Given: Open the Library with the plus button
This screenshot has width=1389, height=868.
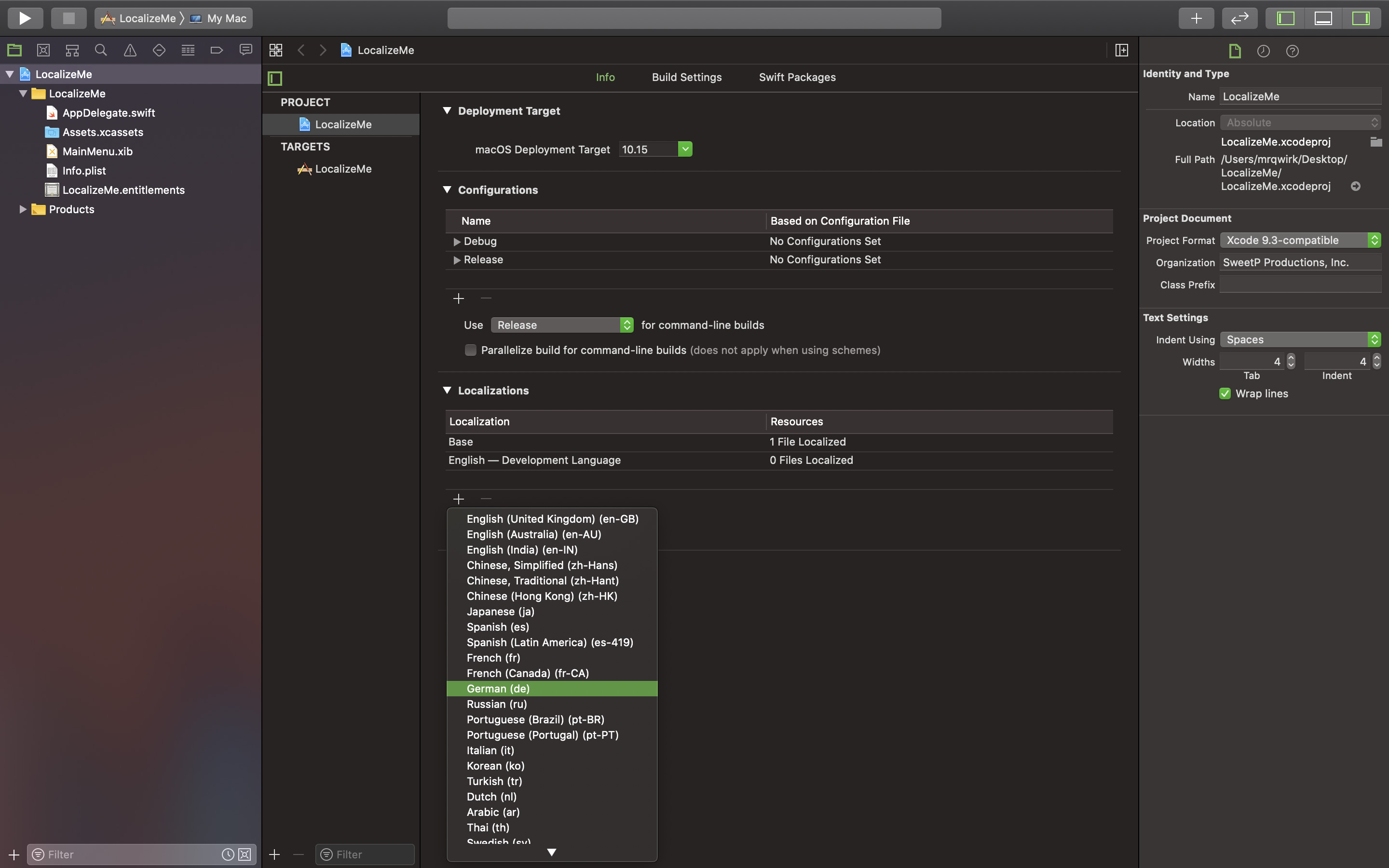Looking at the screenshot, I should 1196,18.
